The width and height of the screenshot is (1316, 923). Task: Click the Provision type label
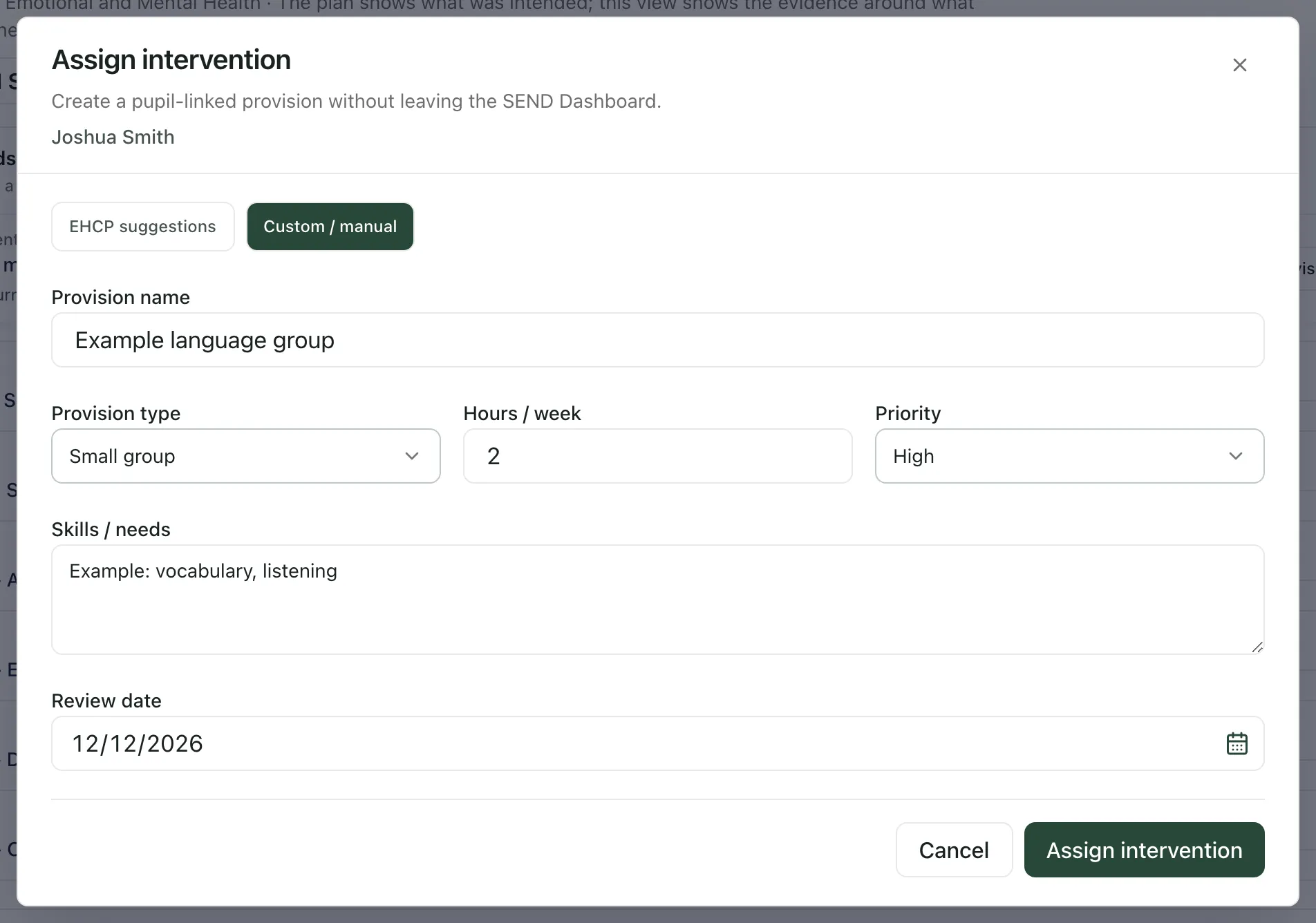[x=116, y=413]
